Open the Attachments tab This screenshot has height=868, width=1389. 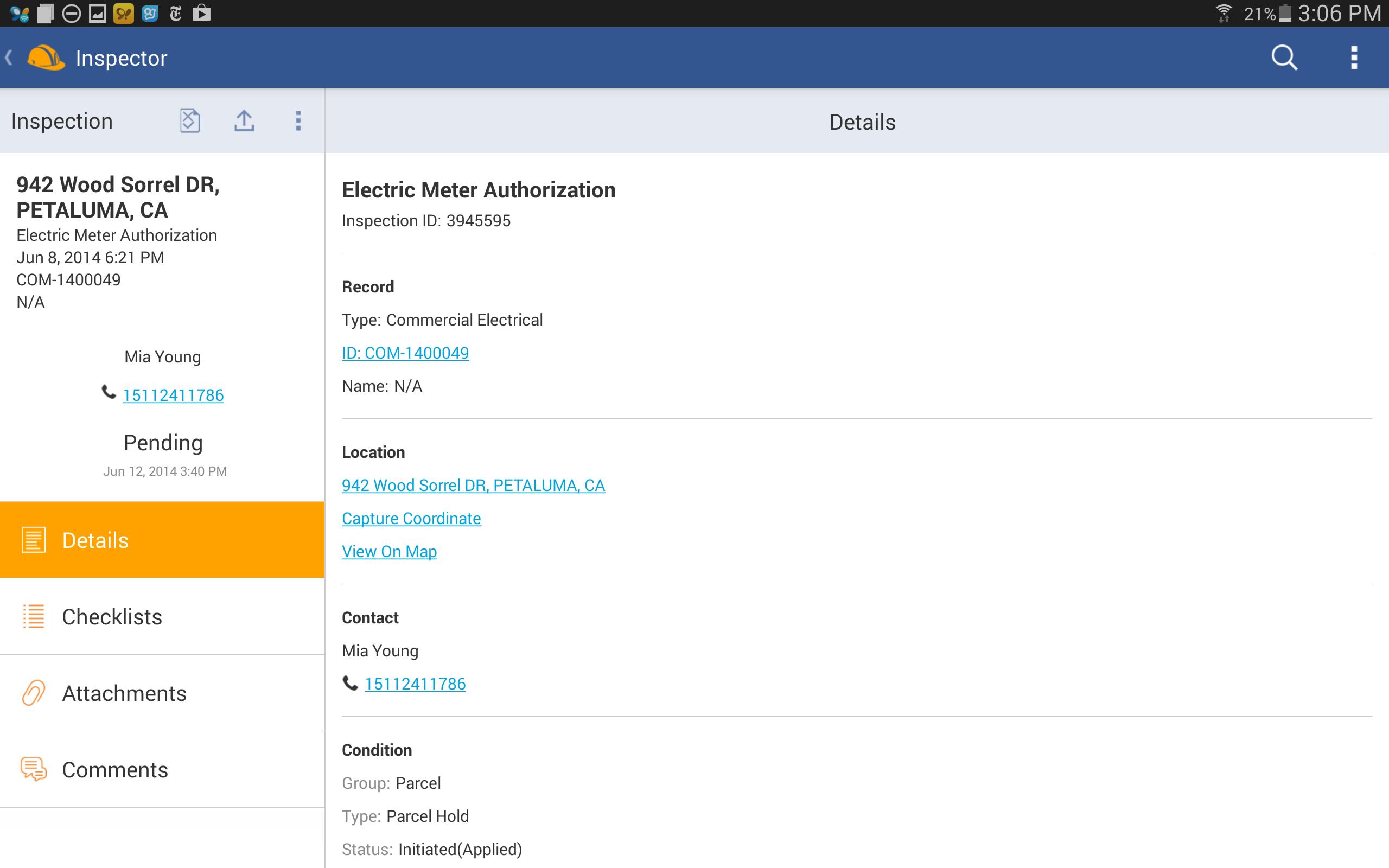coord(162,693)
